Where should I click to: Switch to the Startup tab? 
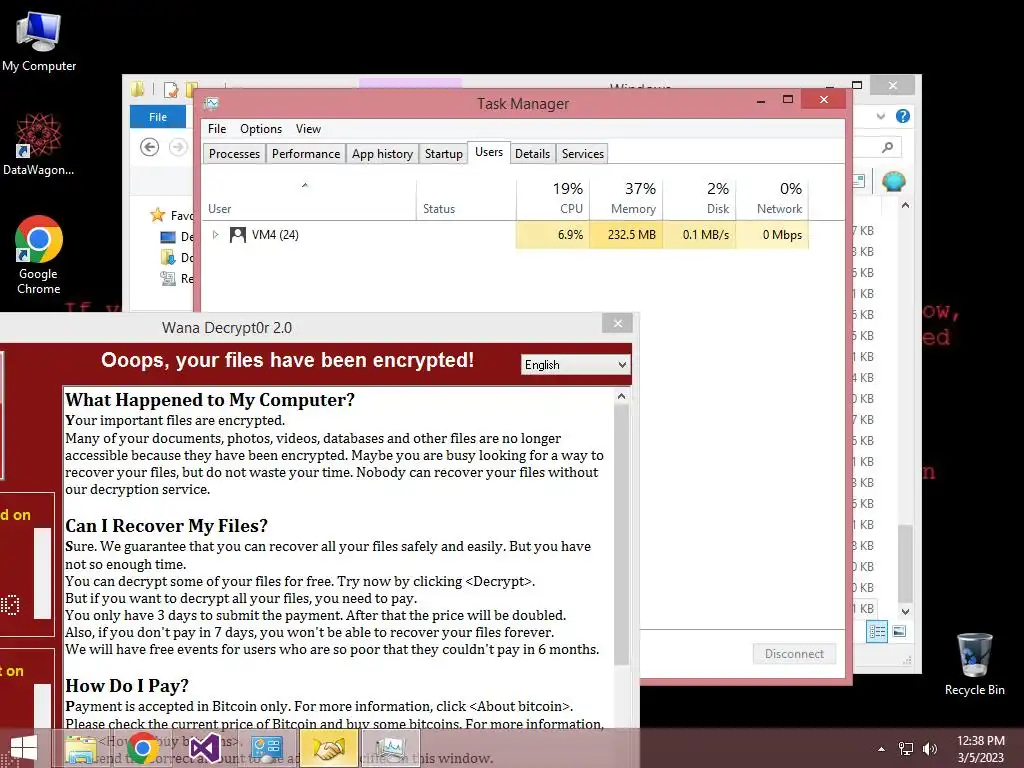pyautogui.click(x=443, y=153)
